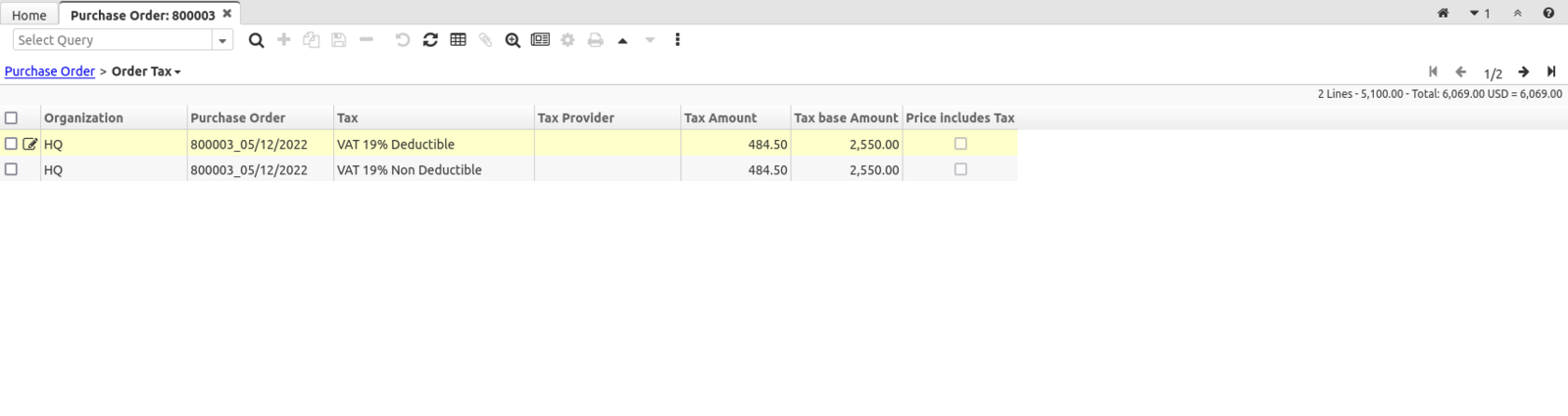This screenshot has height=416, width=1568.
Task: Click the Refresh icon in toolbar
Action: coord(430,40)
